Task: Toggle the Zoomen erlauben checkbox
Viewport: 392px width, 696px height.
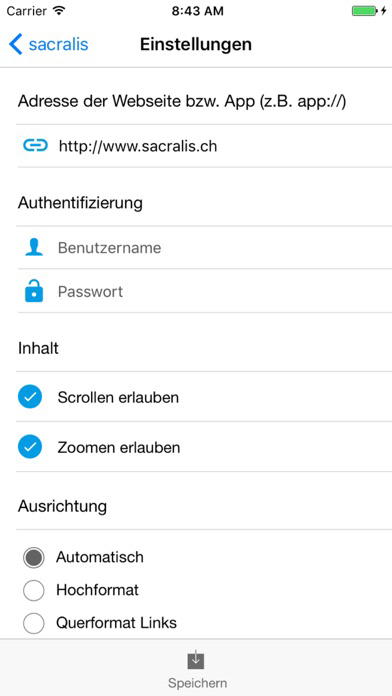Action: point(30,447)
